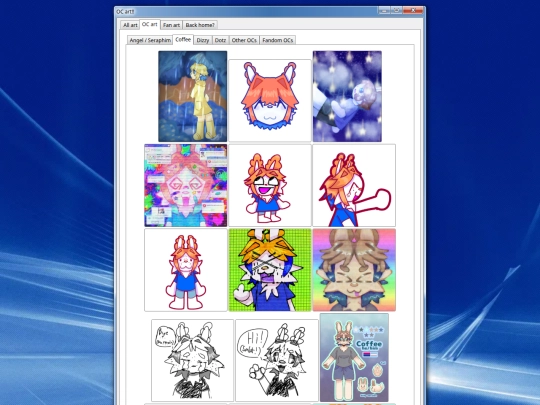Open the orange-haired head icon artwork
This screenshot has height=405, width=540.
tap(270, 100)
